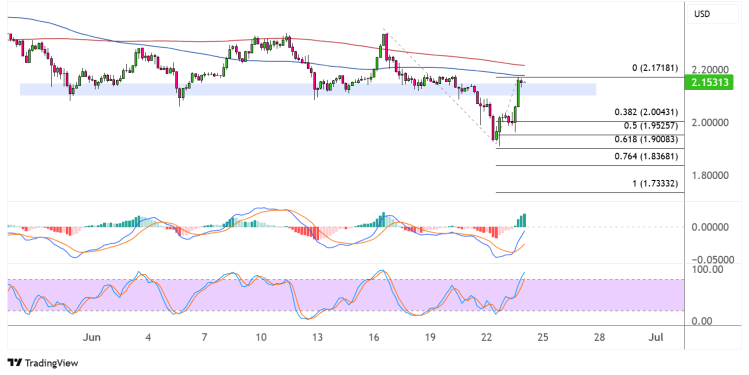This screenshot has height=375, width=749.
Task: Click the date label 25
Action: pos(543,338)
